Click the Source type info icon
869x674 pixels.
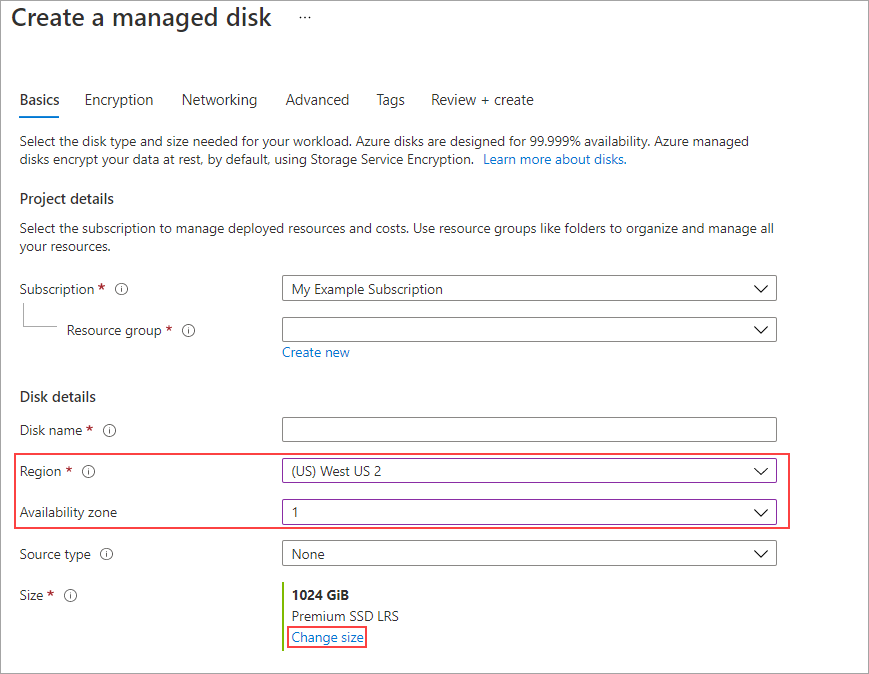click(x=107, y=554)
